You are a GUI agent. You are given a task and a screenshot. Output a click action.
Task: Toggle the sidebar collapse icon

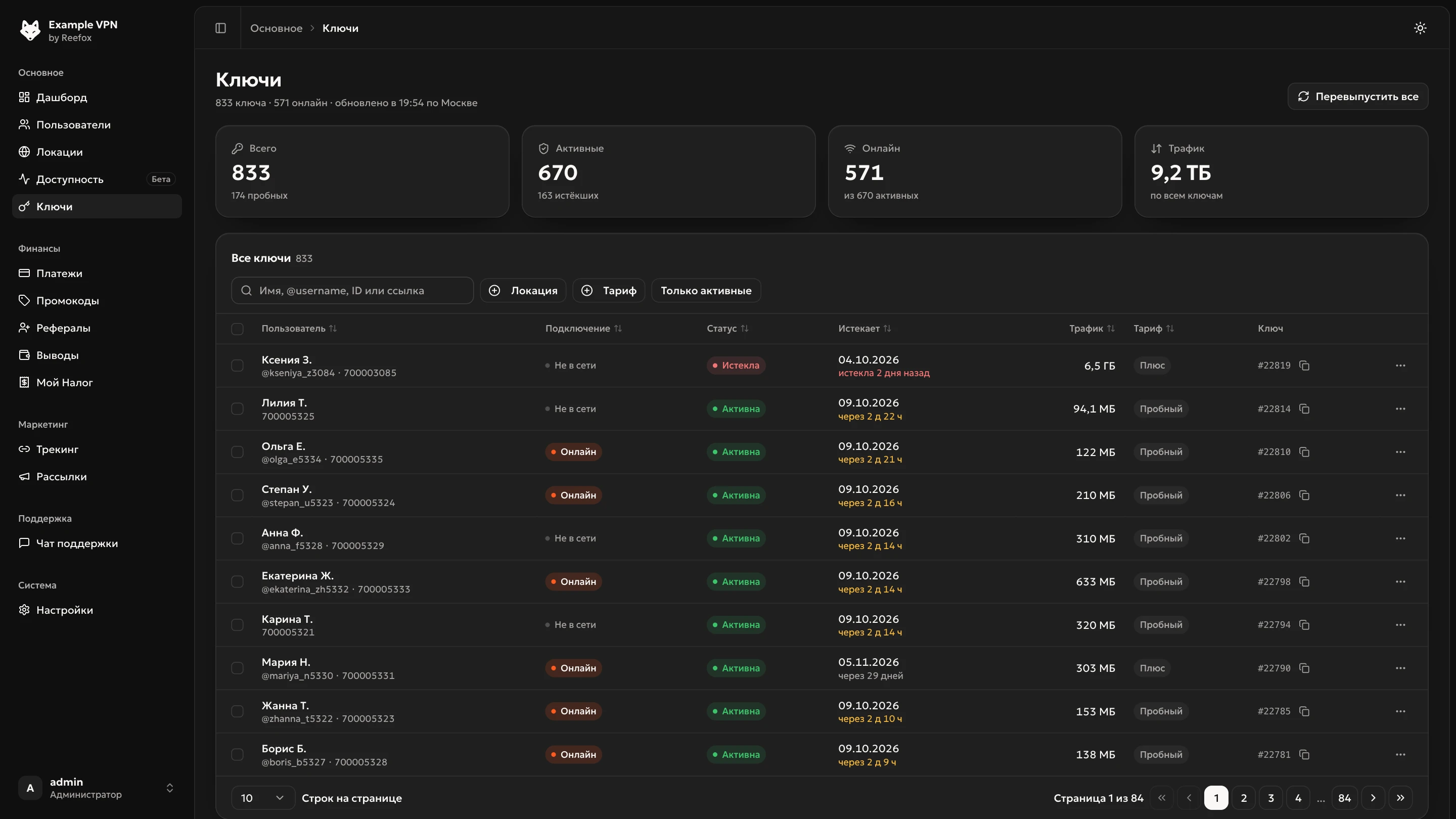pos(220,28)
